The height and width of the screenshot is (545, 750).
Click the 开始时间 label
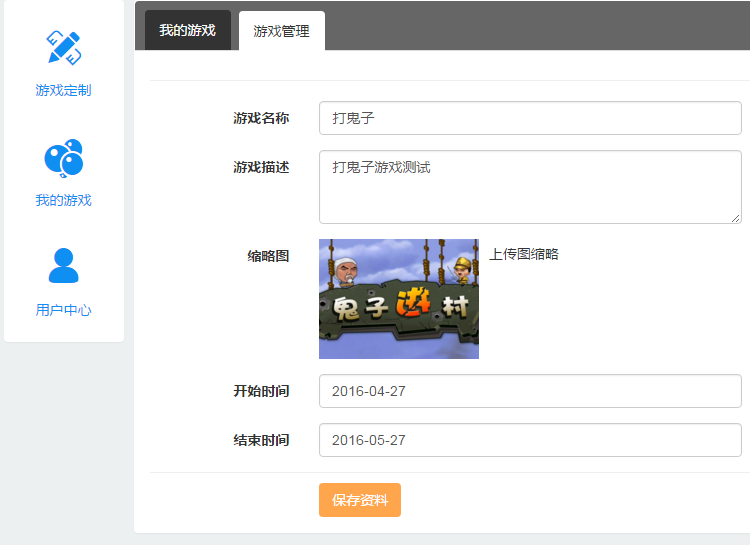pos(261,391)
